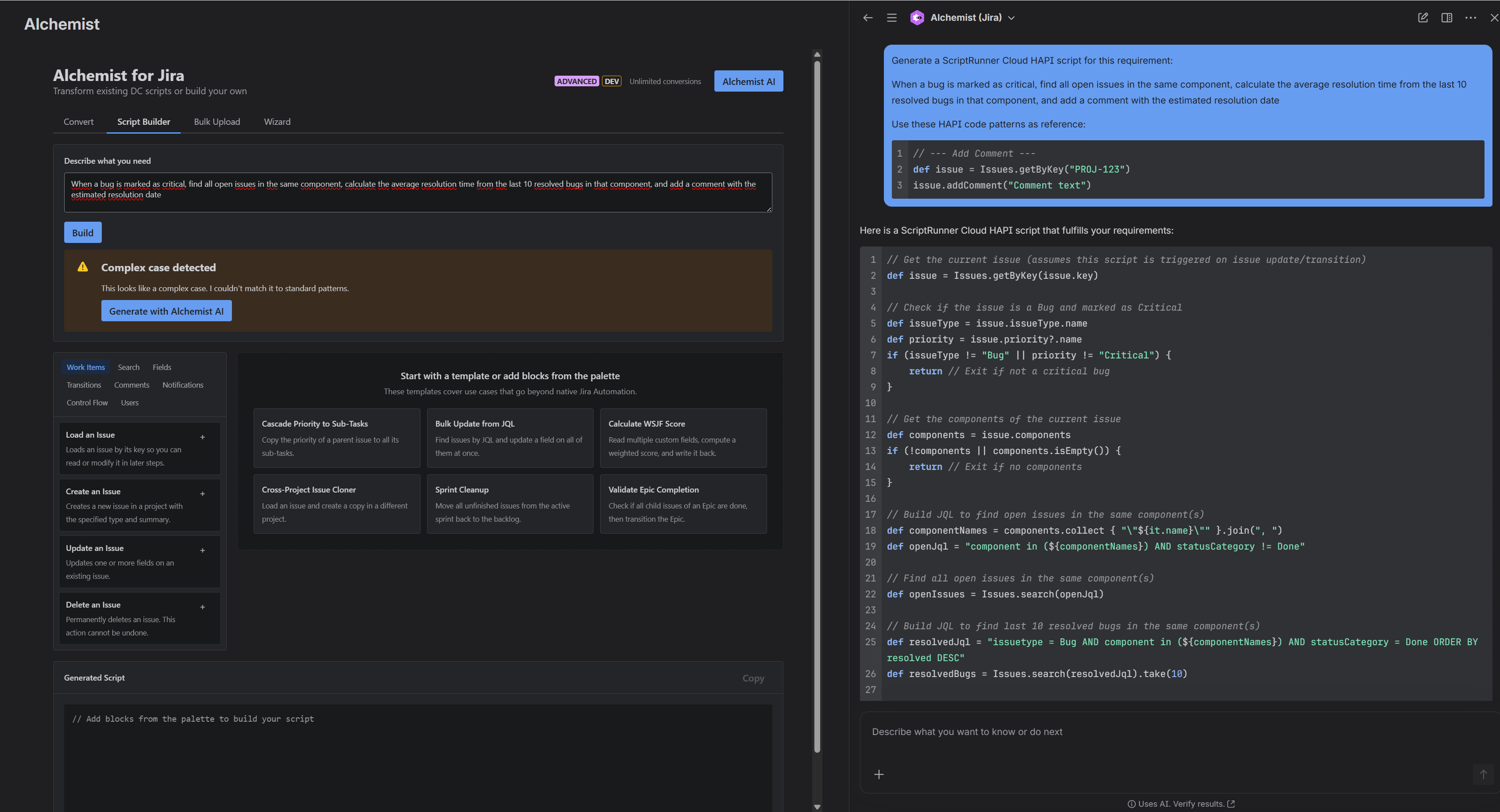
Task: Click Generate with Alchemist AI button
Action: [166, 311]
